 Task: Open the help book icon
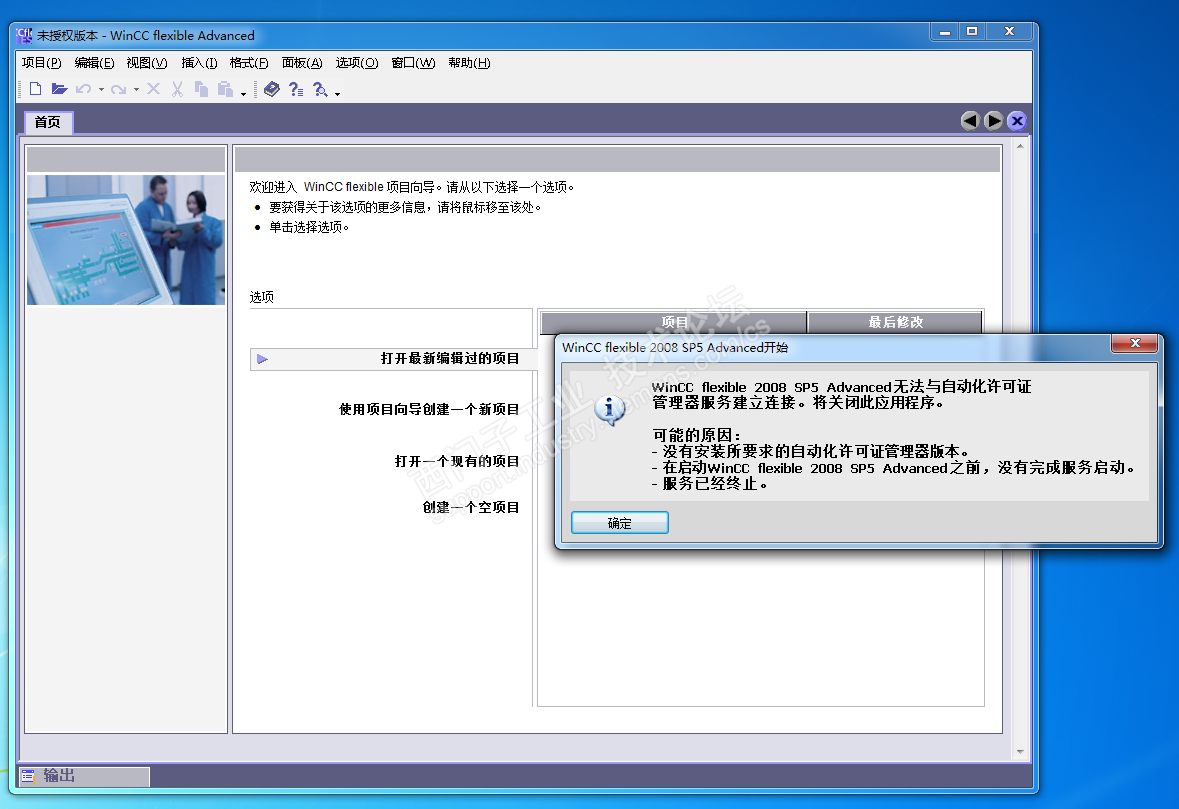(272, 89)
